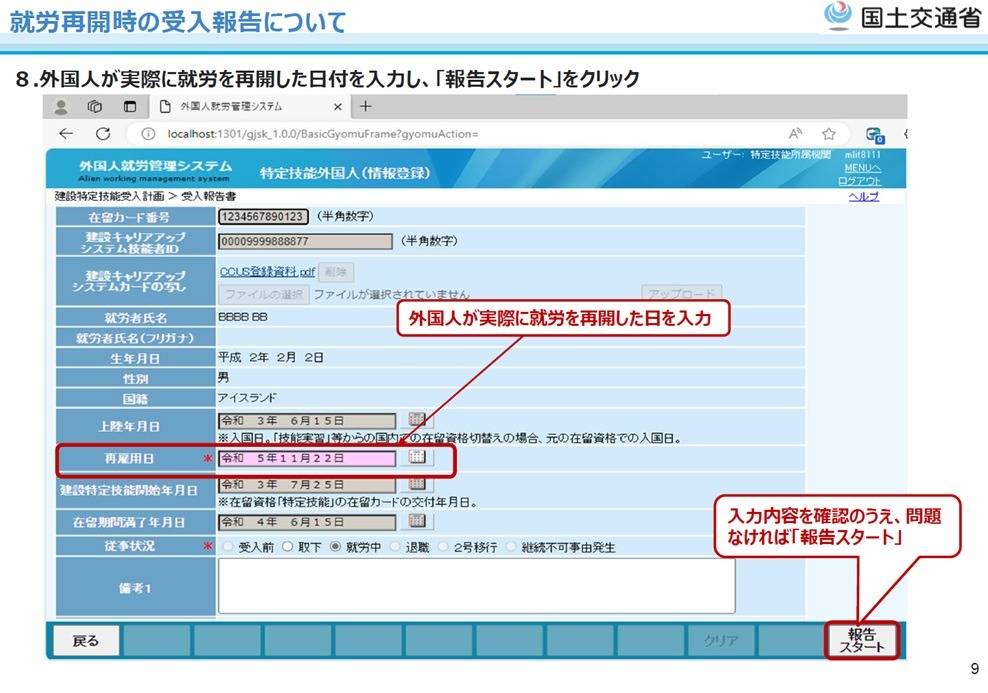Screen dimensions: 988x693
Task: Click the 再雇用日 date input field
Action: [307, 458]
